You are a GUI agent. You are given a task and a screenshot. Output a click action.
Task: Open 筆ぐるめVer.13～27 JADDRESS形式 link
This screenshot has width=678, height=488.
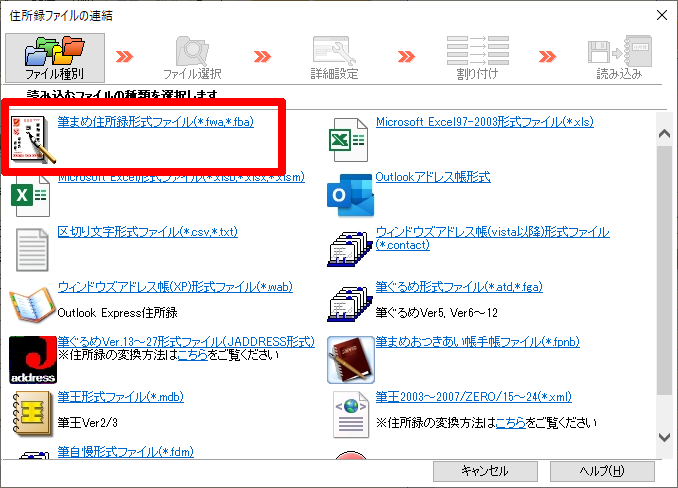[186, 341]
